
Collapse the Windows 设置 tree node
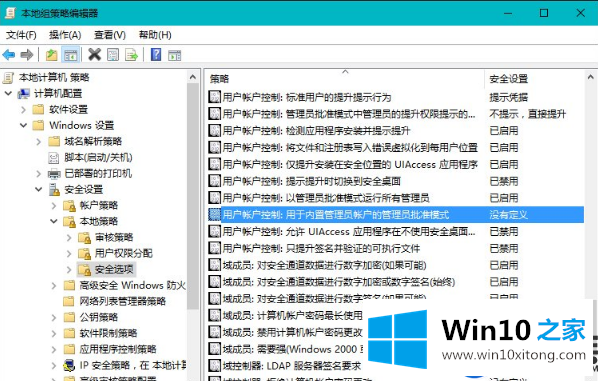pos(23,125)
